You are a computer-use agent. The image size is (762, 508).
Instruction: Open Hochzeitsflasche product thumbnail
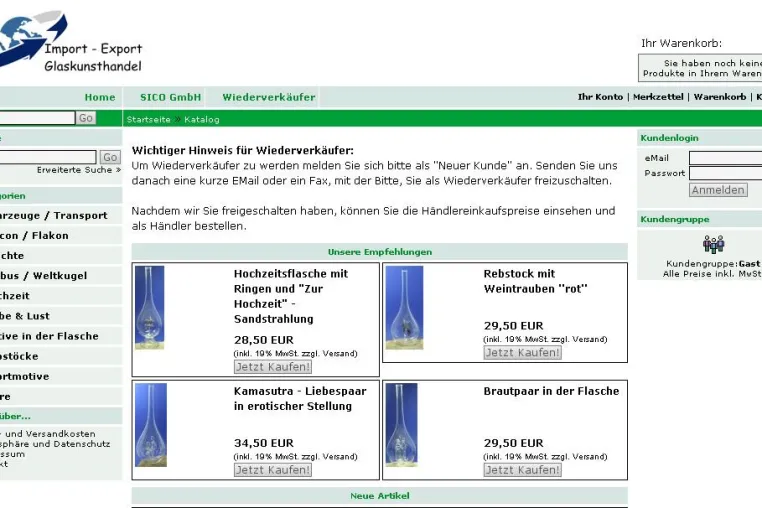pos(150,308)
